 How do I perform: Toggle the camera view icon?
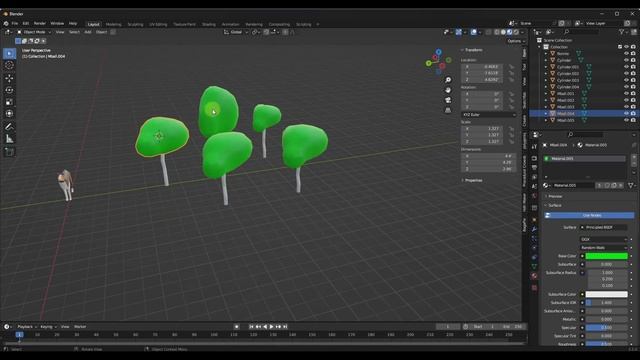[448, 100]
